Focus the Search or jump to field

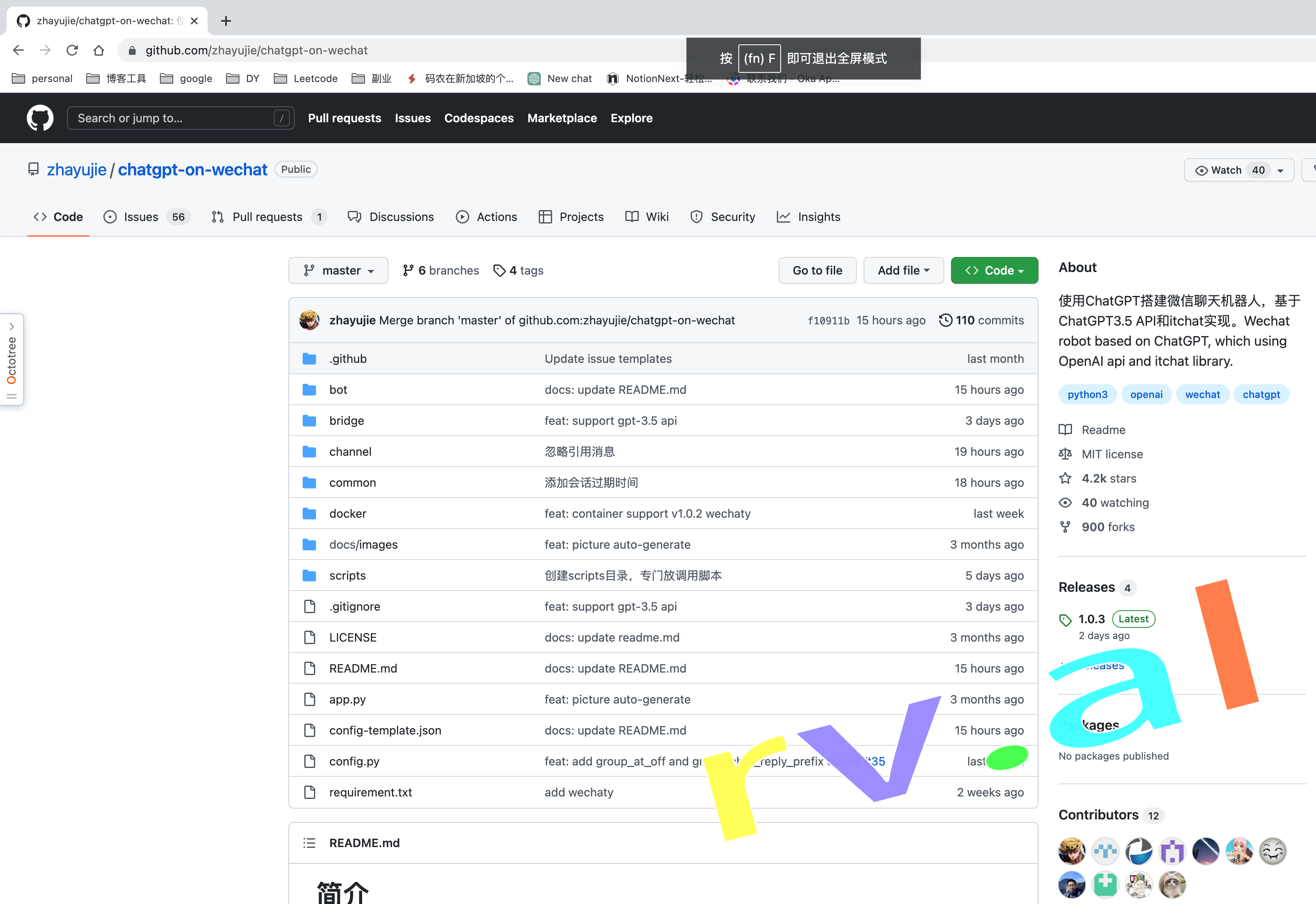(x=180, y=118)
